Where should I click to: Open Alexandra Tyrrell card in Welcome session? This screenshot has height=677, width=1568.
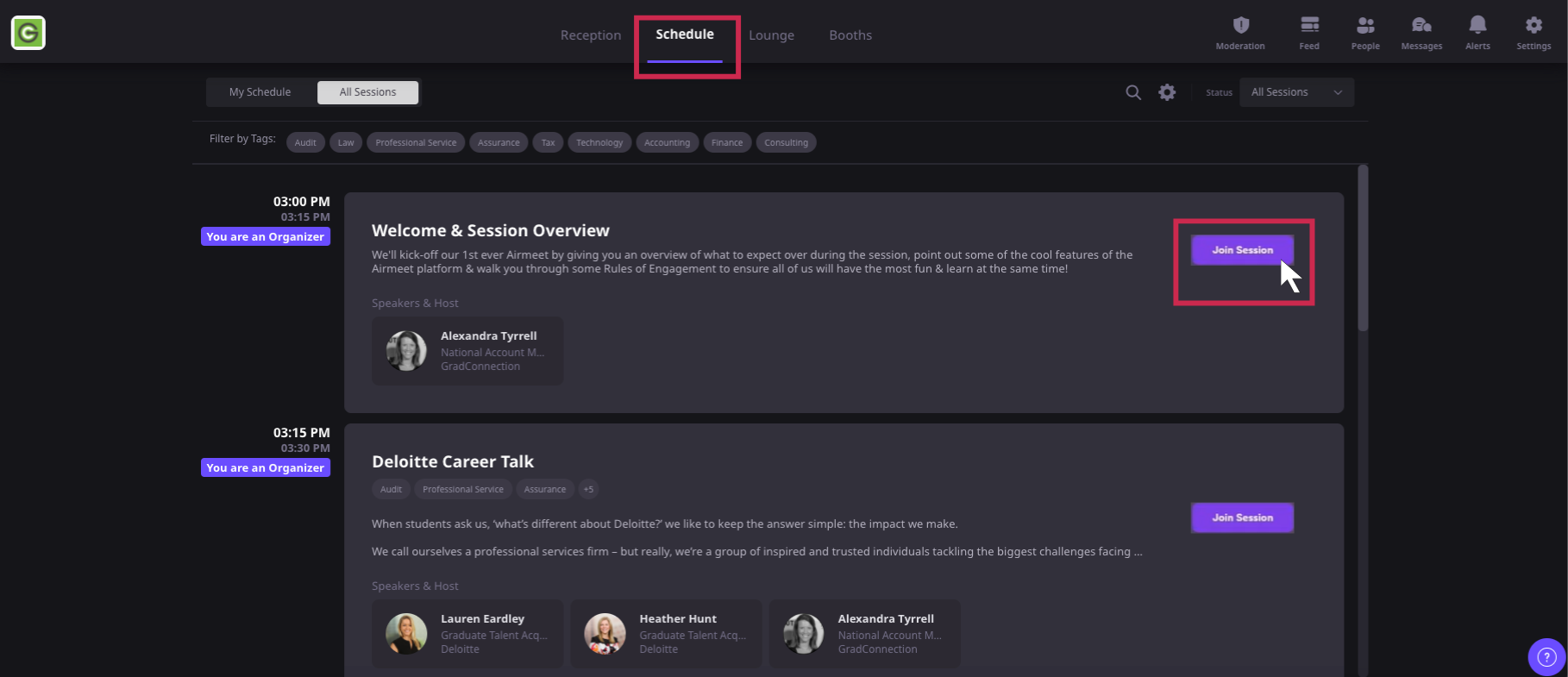(x=467, y=351)
